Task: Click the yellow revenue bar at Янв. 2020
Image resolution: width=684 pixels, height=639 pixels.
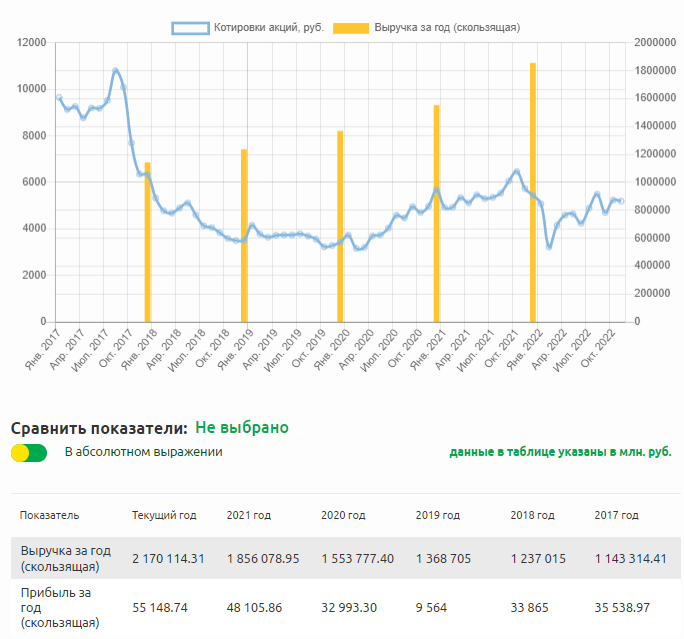Action: pos(340,228)
